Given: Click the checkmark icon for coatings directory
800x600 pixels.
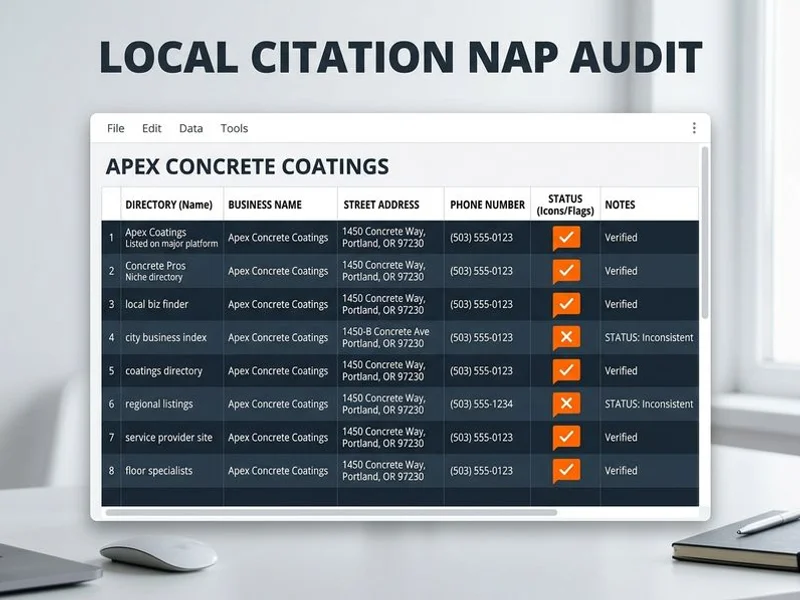Looking at the screenshot, I should (566, 371).
